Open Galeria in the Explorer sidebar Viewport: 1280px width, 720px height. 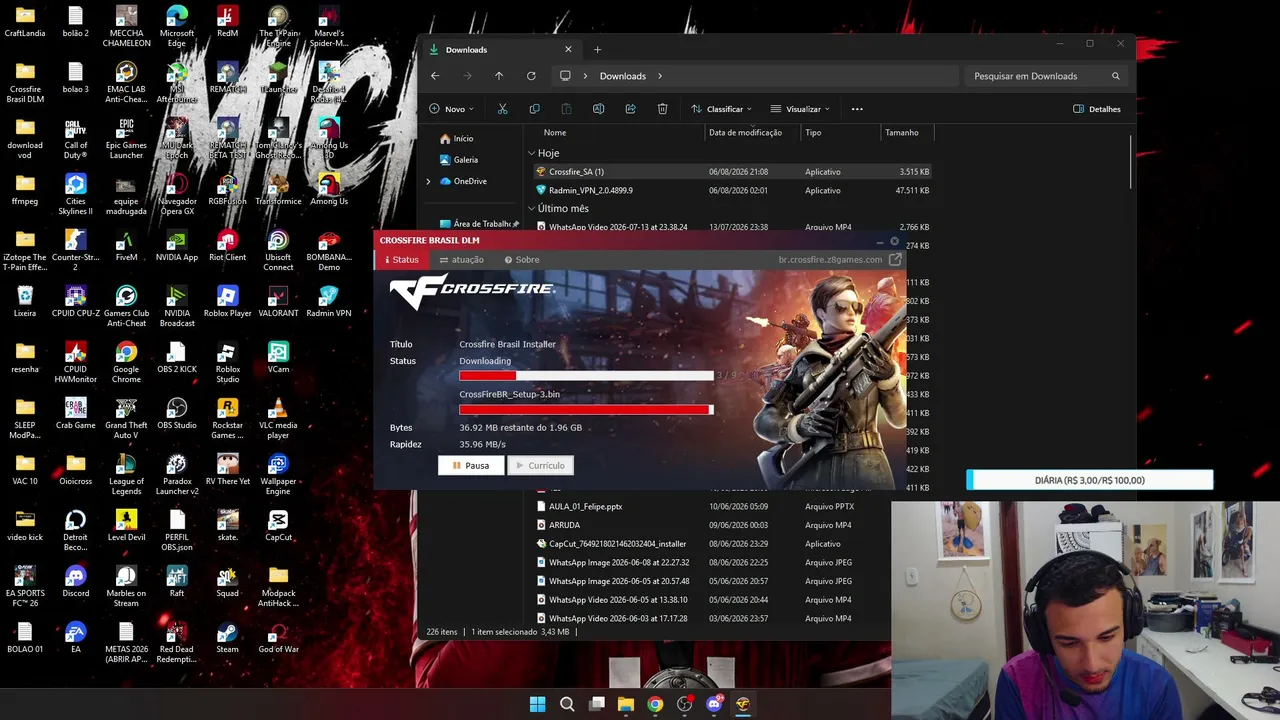coord(466,160)
